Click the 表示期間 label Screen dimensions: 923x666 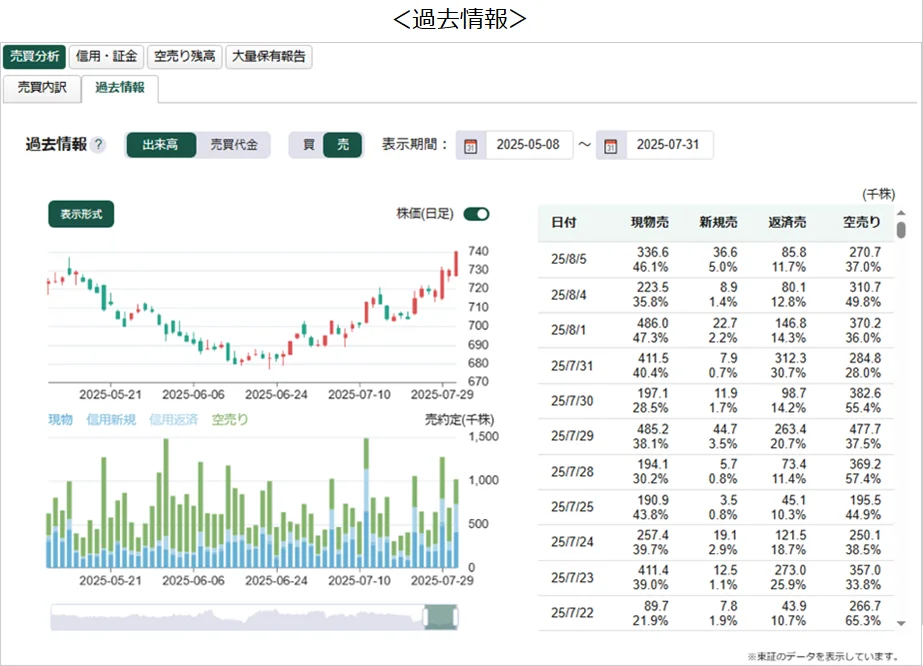click(414, 145)
